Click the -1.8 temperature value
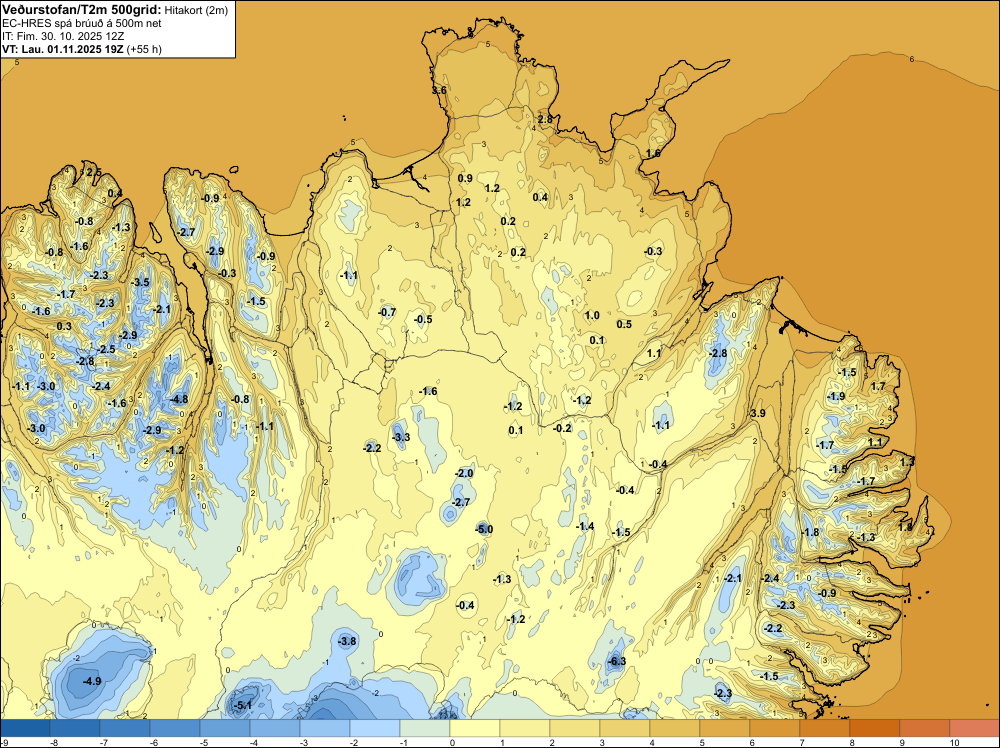Viewport: 1000px width, 748px height. point(810,532)
